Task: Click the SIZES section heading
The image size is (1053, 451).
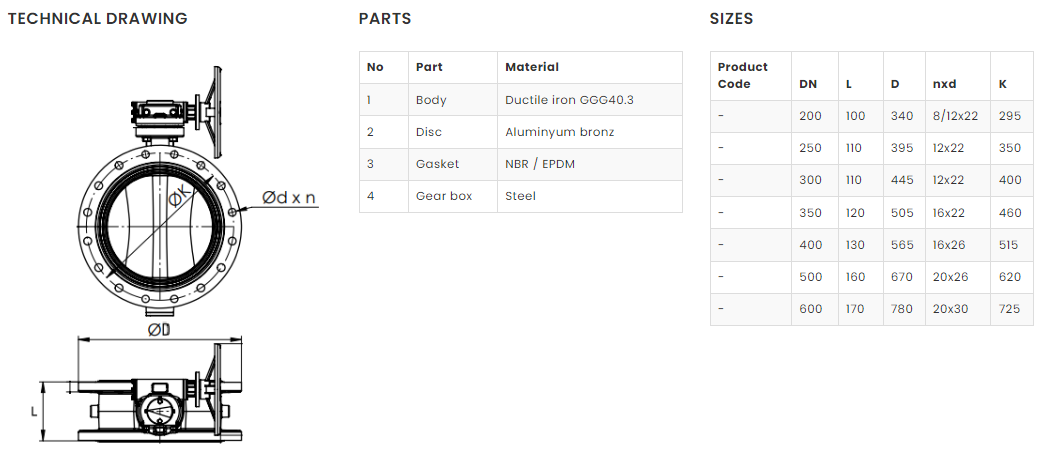Action: [731, 18]
